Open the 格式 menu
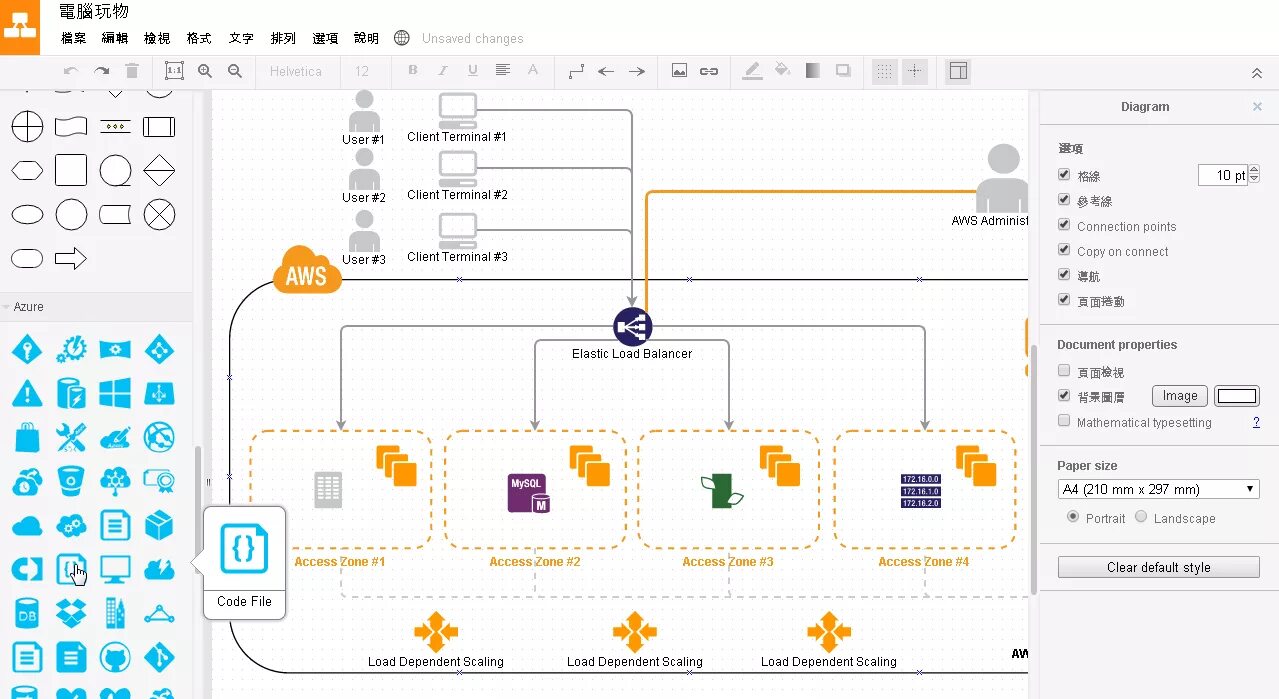Image resolution: width=1279 pixels, height=699 pixels. click(x=199, y=38)
